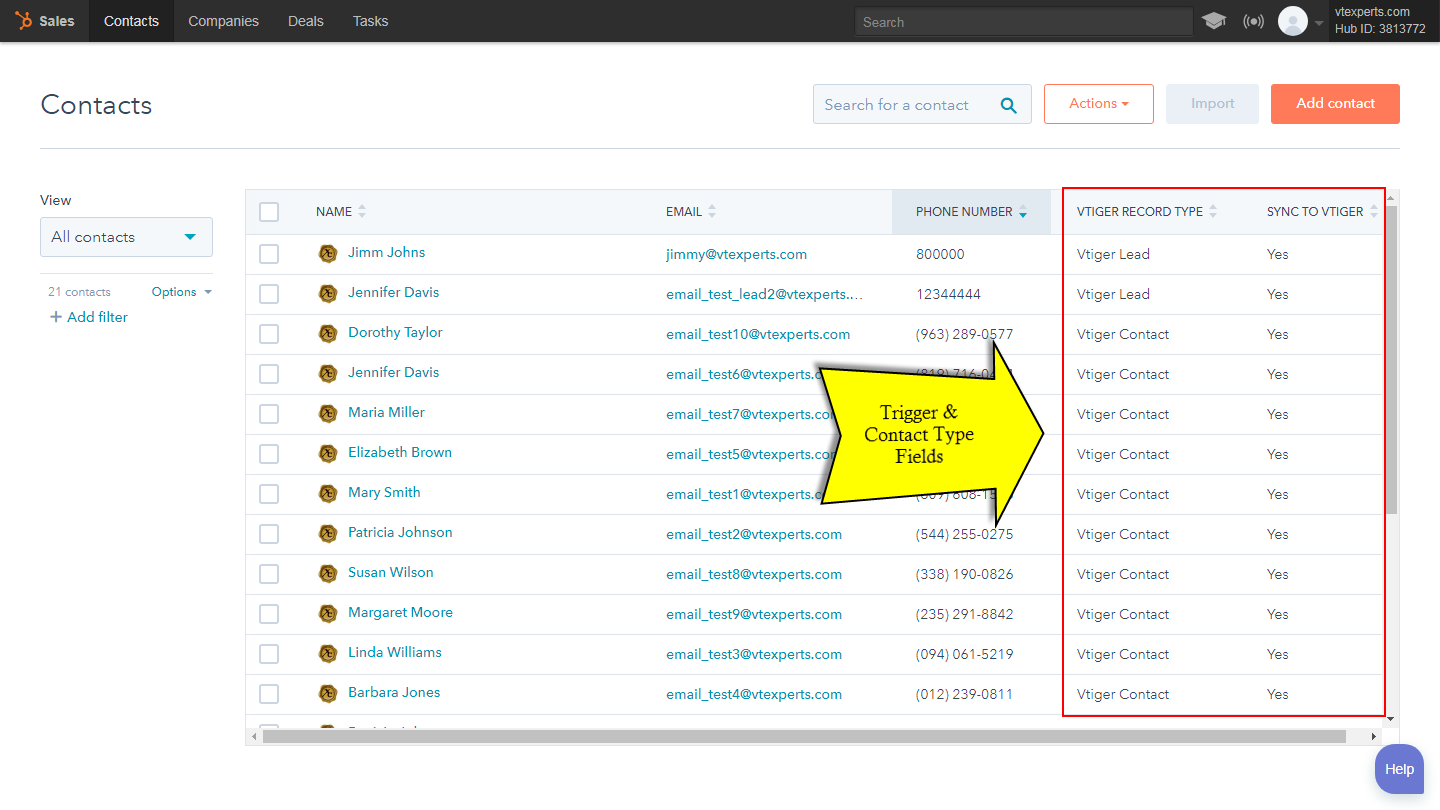The image size is (1440, 810).
Task: Click avatar icon beside Susan Wilson
Action: point(328,574)
